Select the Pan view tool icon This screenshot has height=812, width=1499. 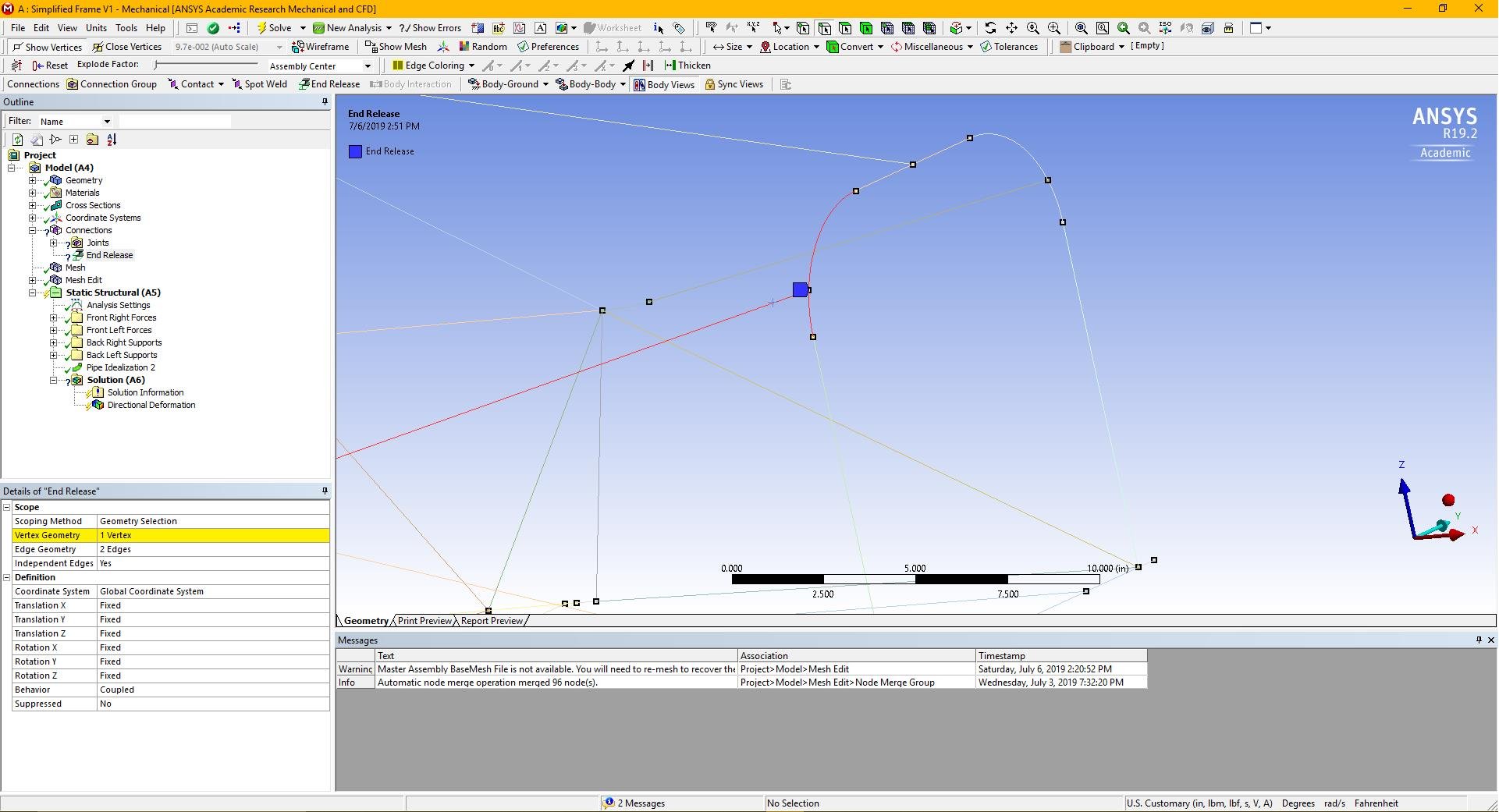pyautogui.click(x=1011, y=28)
